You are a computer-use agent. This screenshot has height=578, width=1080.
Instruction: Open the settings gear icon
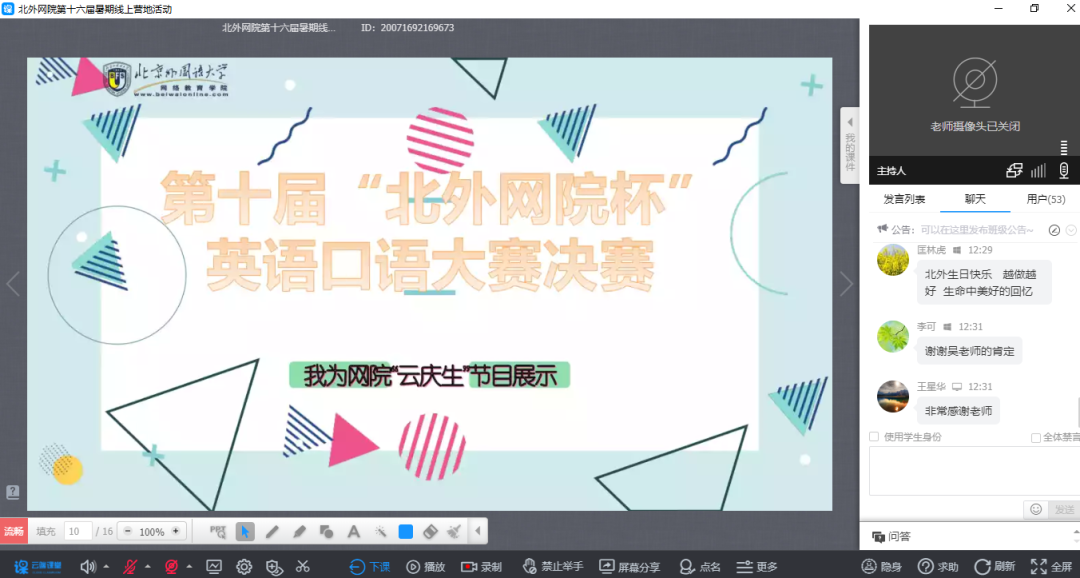[x=244, y=566]
